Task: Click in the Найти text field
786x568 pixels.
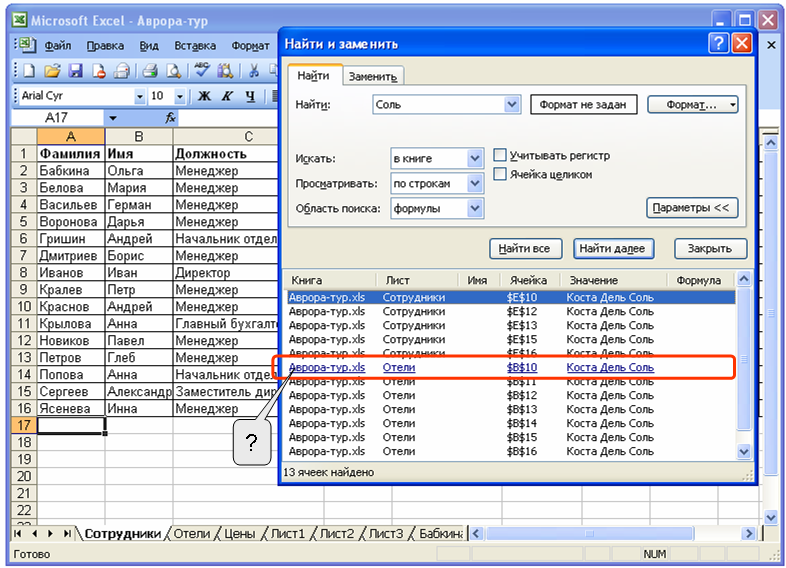Action: pyautogui.click(x=439, y=104)
